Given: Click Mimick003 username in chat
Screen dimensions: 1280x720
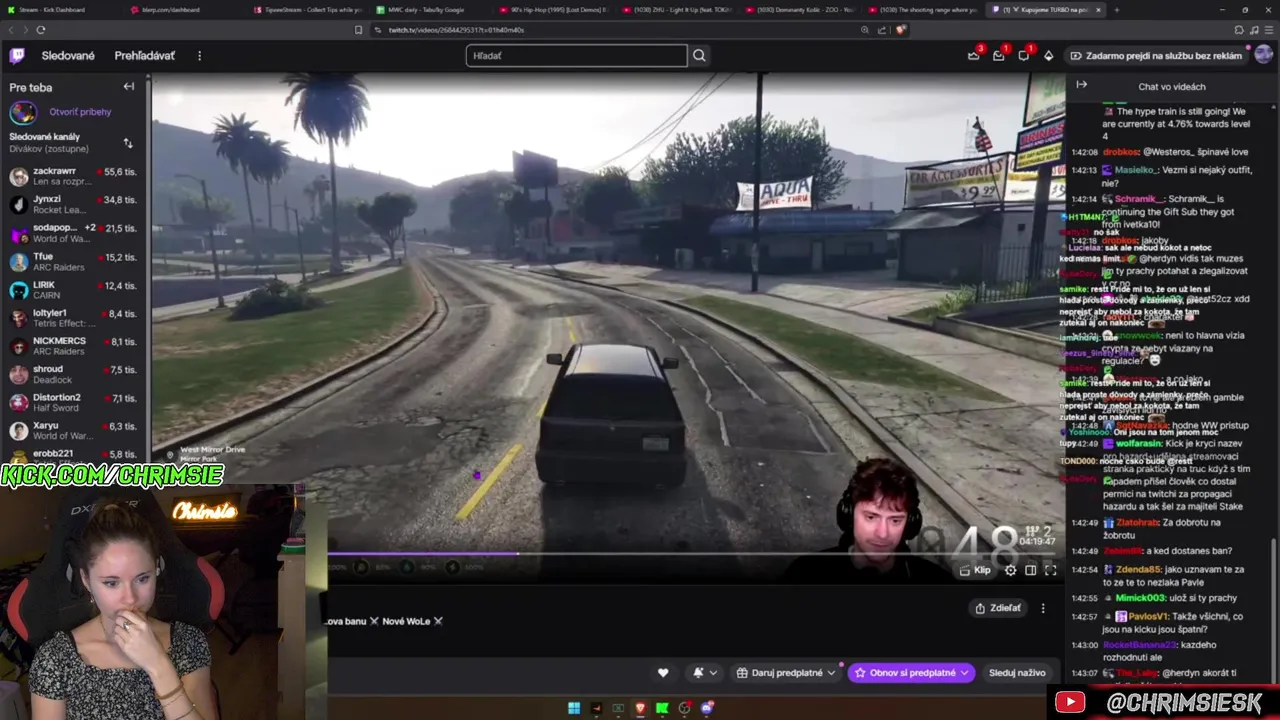Looking at the screenshot, I should (1140, 598).
